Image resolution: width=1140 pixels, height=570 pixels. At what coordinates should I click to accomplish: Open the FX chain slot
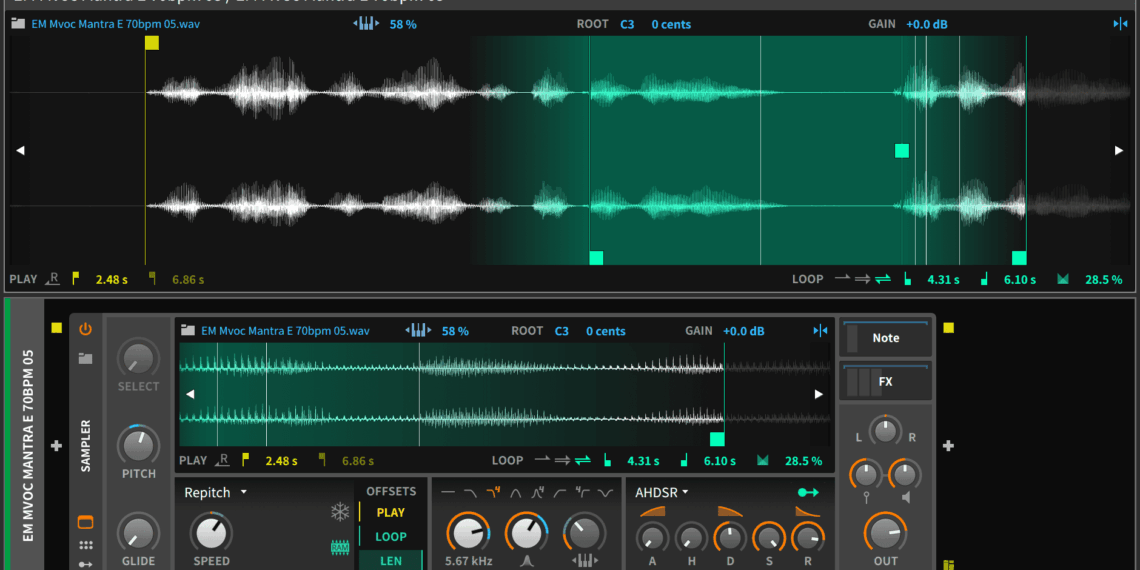tap(885, 382)
